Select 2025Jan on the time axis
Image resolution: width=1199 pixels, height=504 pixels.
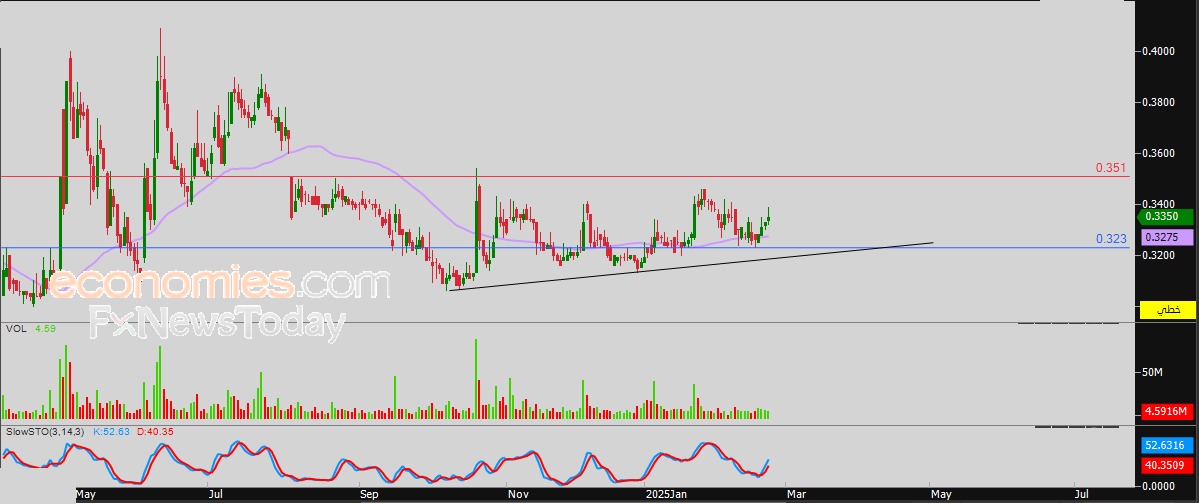pyautogui.click(x=665, y=494)
